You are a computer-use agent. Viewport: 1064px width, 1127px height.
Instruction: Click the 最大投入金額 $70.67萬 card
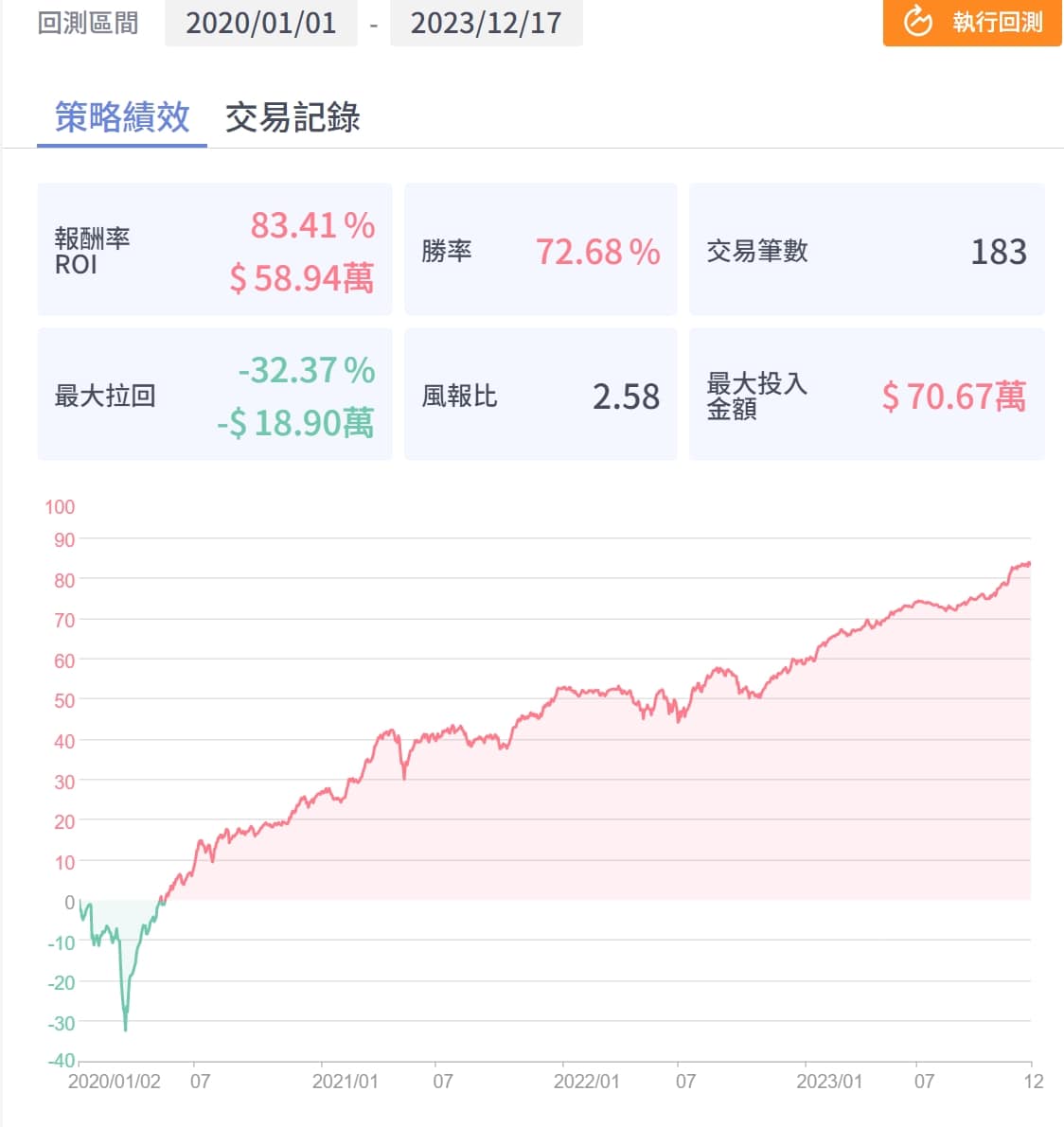tap(866, 396)
